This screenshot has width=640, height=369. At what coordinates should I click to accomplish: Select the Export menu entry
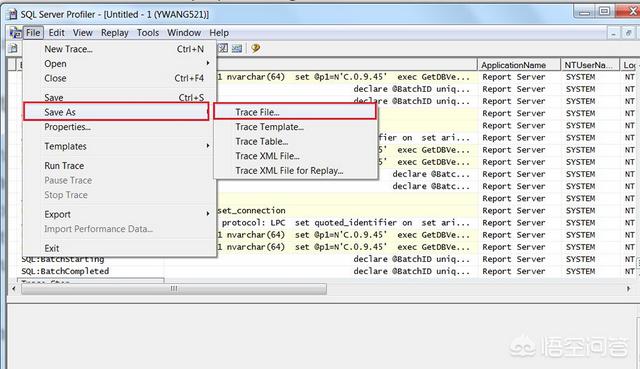click(120, 214)
